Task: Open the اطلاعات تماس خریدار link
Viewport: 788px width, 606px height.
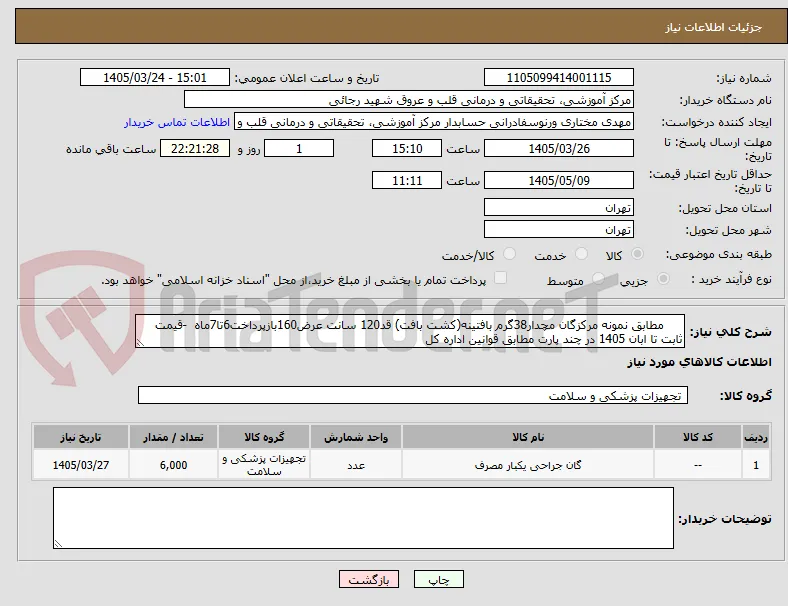Action: coord(177,123)
